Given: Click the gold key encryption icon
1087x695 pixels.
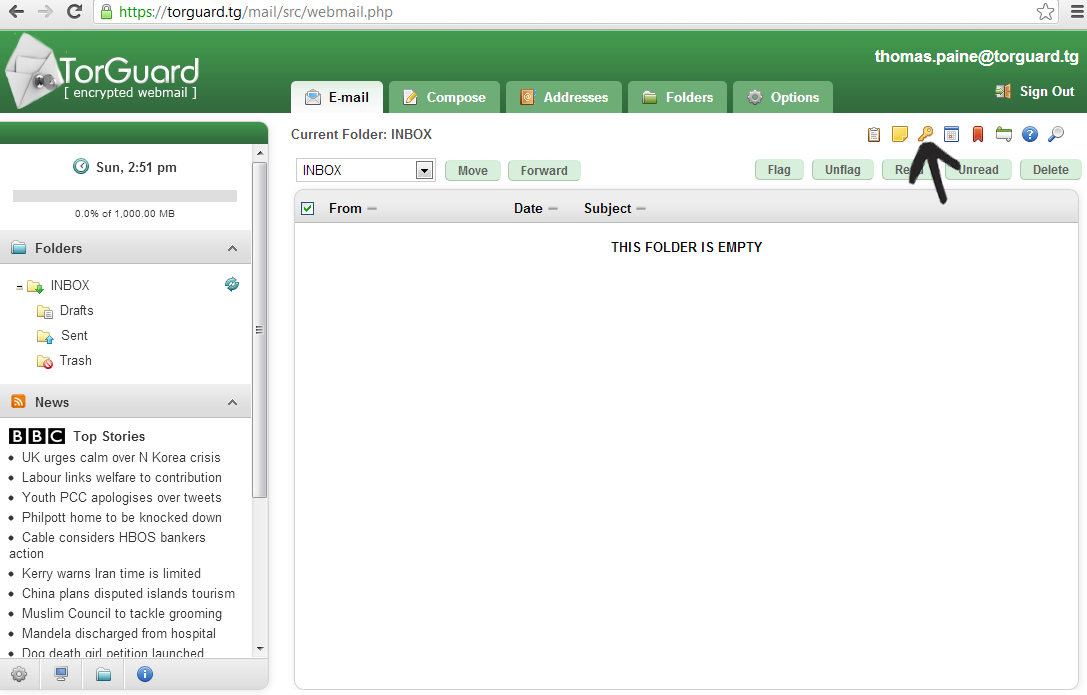Looking at the screenshot, I should pyautogui.click(x=925, y=134).
